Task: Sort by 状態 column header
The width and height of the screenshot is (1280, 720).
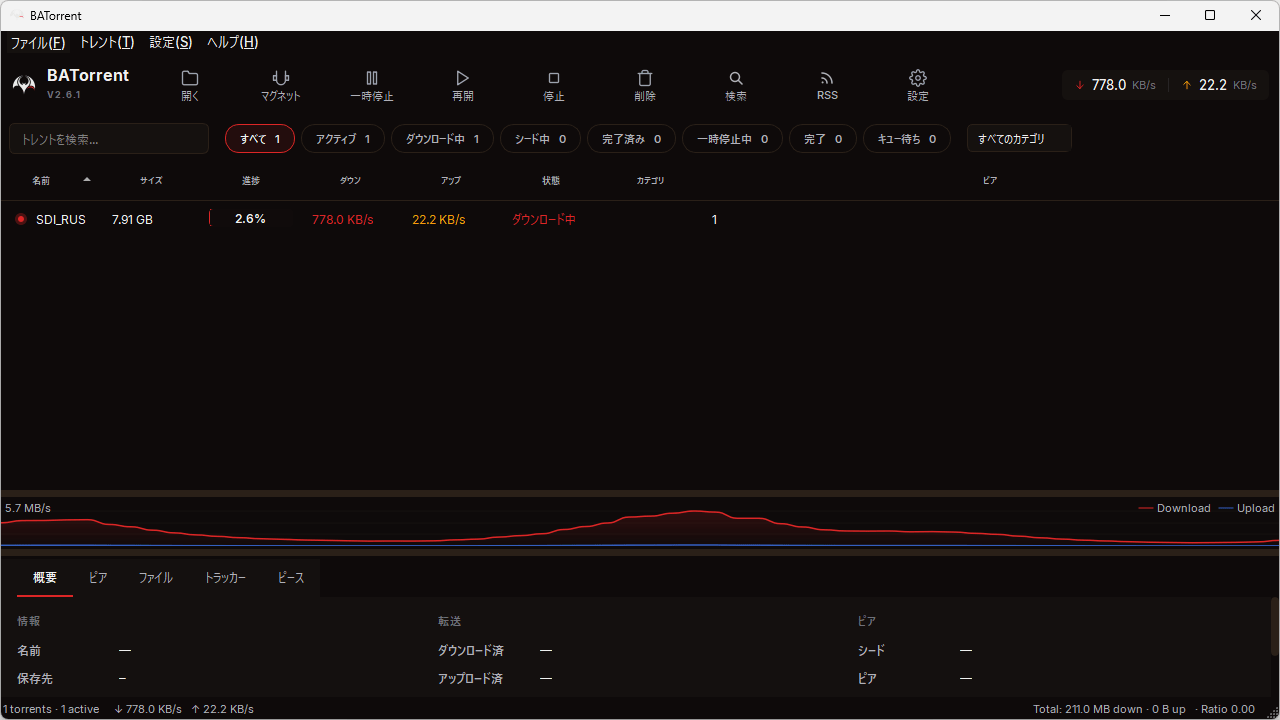Action: (x=551, y=181)
